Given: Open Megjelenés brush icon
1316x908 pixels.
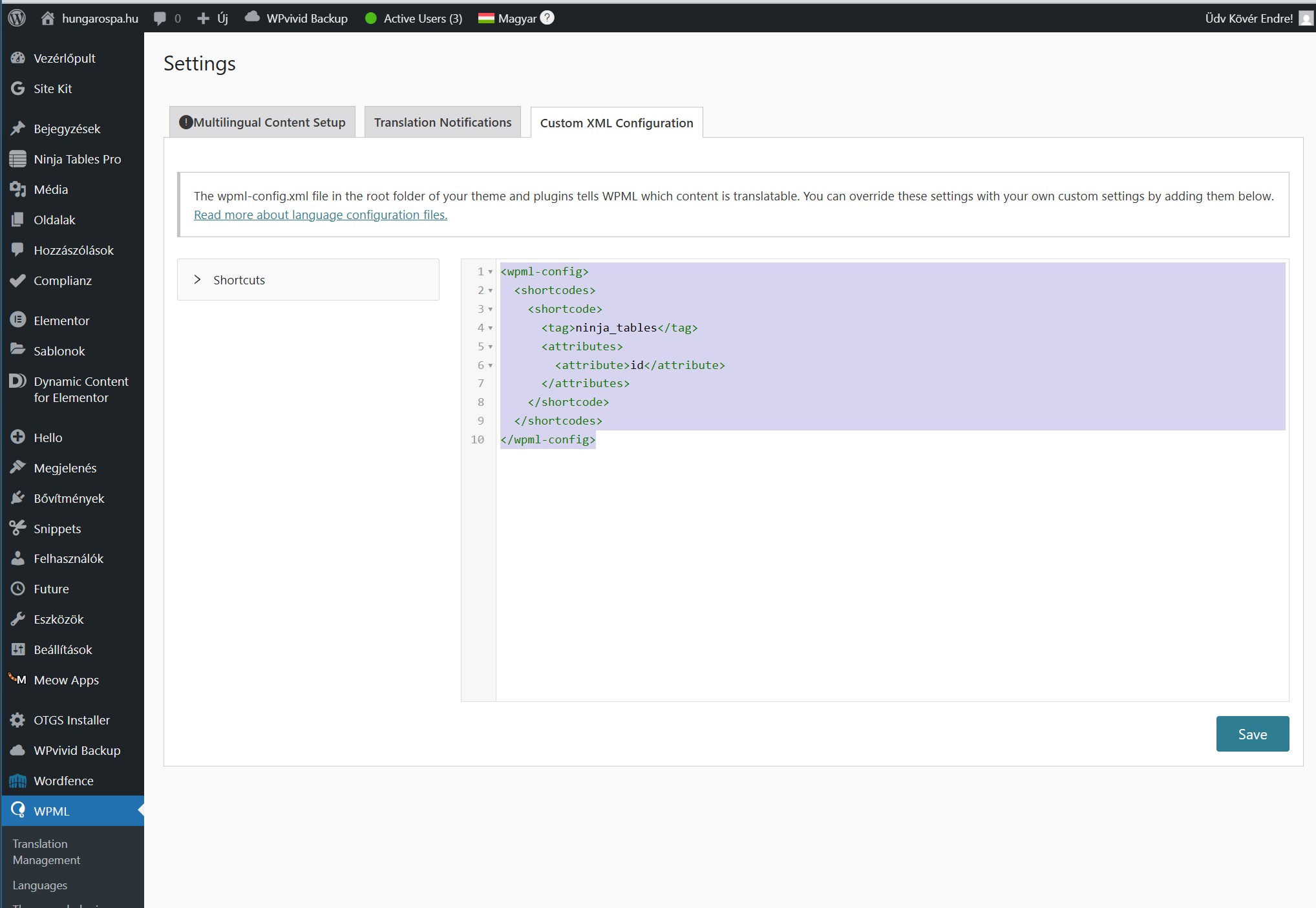Looking at the screenshot, I should 18,468.
